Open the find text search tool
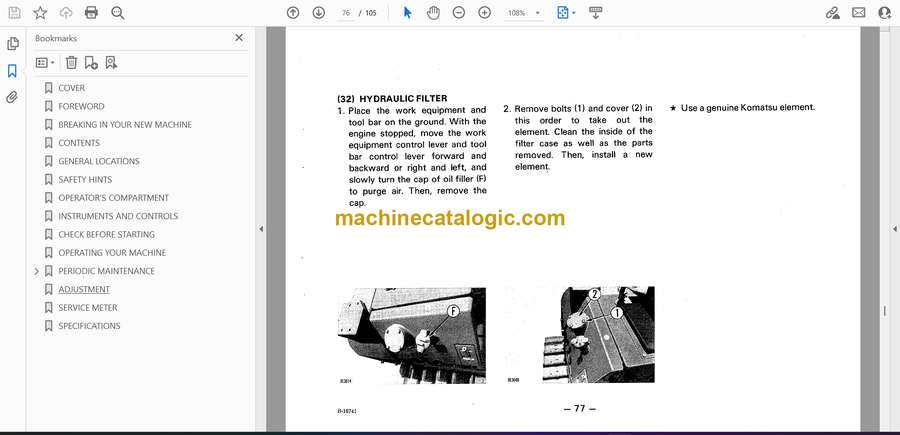The width and height of the screenshot is (900, 435). tap(118, 13)
